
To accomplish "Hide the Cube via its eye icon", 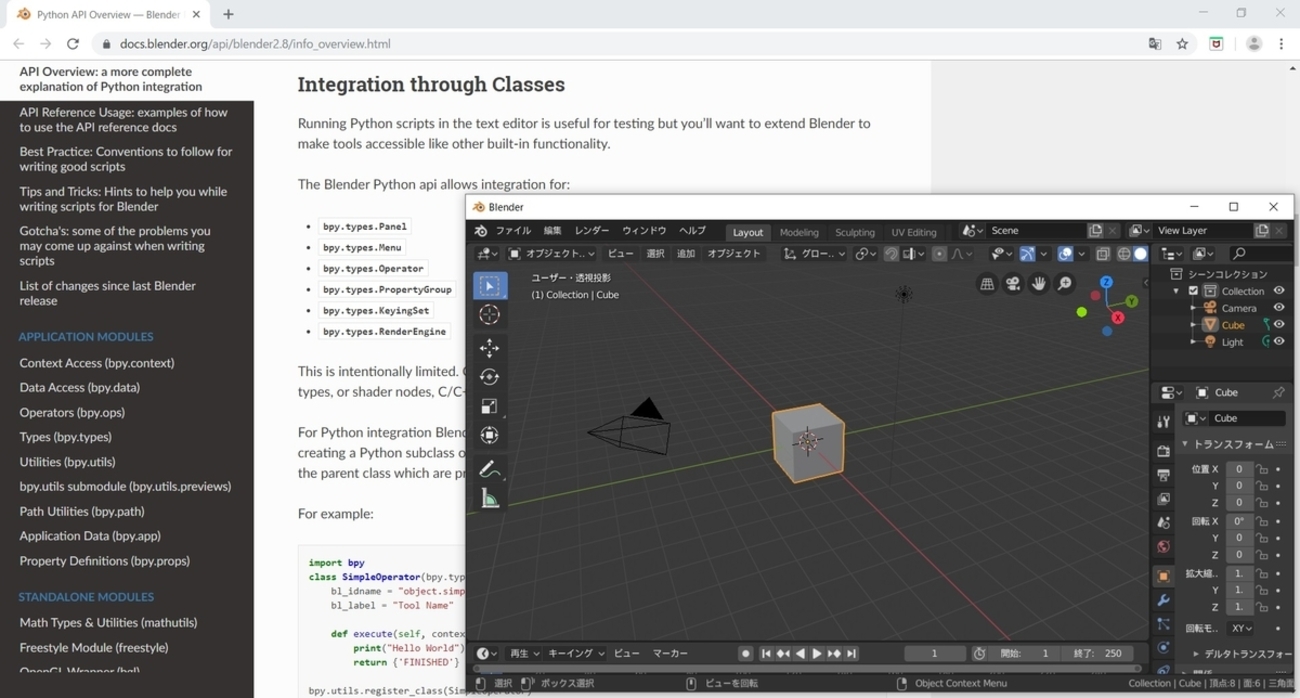I will (x=1279, y=324).
